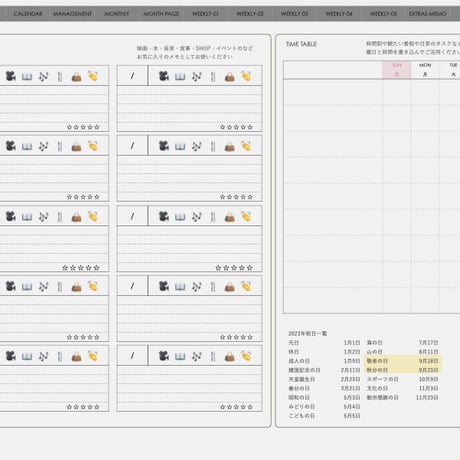
Task: Choose movie camera icon in third right-column memo card
Action: point(164,216)
